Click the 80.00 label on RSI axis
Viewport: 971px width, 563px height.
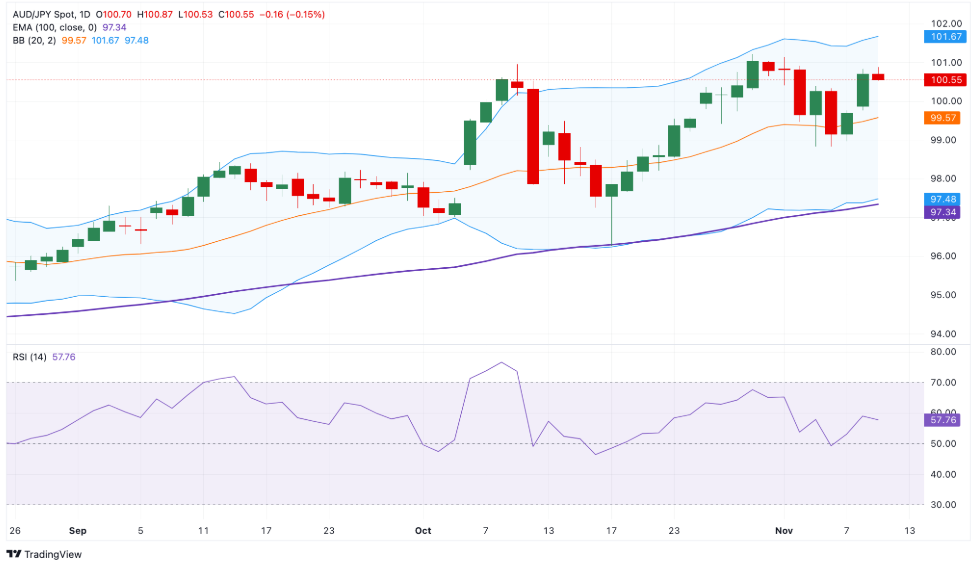[945, 352]
